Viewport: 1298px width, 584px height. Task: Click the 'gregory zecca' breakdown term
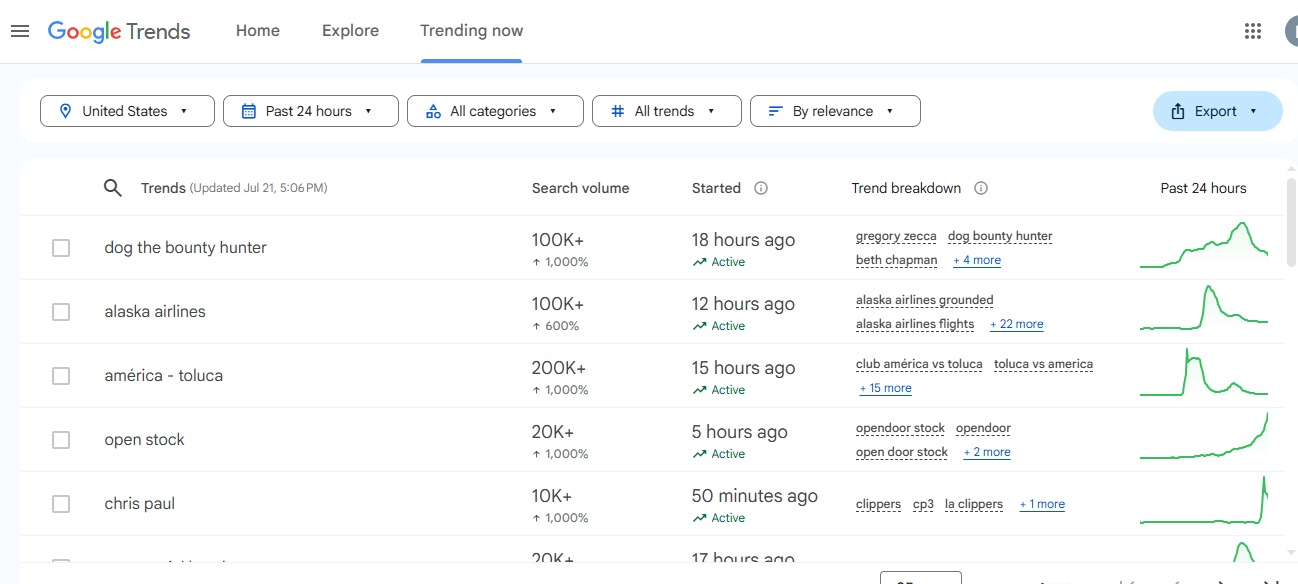tap(896, 237)
